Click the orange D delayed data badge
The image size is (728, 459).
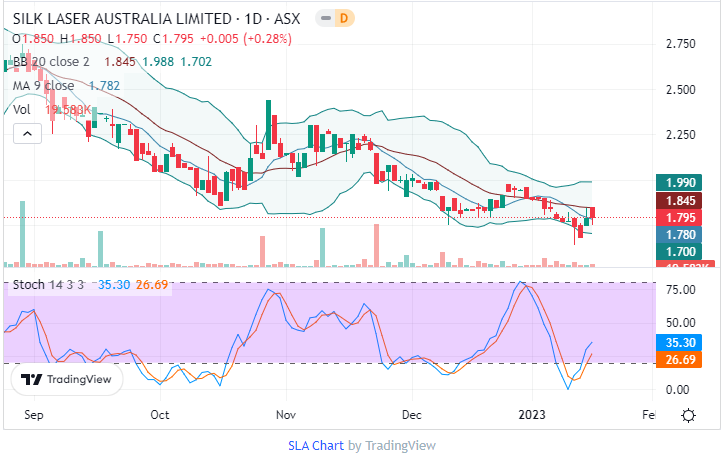tap(345, 18)
